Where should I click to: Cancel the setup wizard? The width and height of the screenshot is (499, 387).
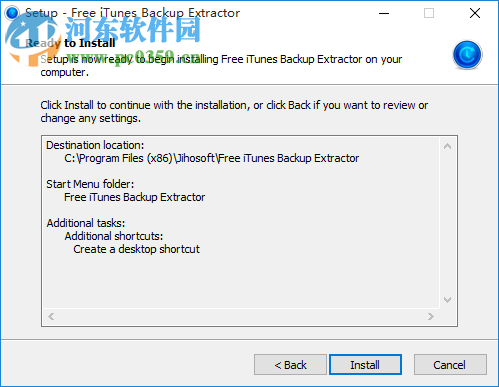[x=450, y=365]
